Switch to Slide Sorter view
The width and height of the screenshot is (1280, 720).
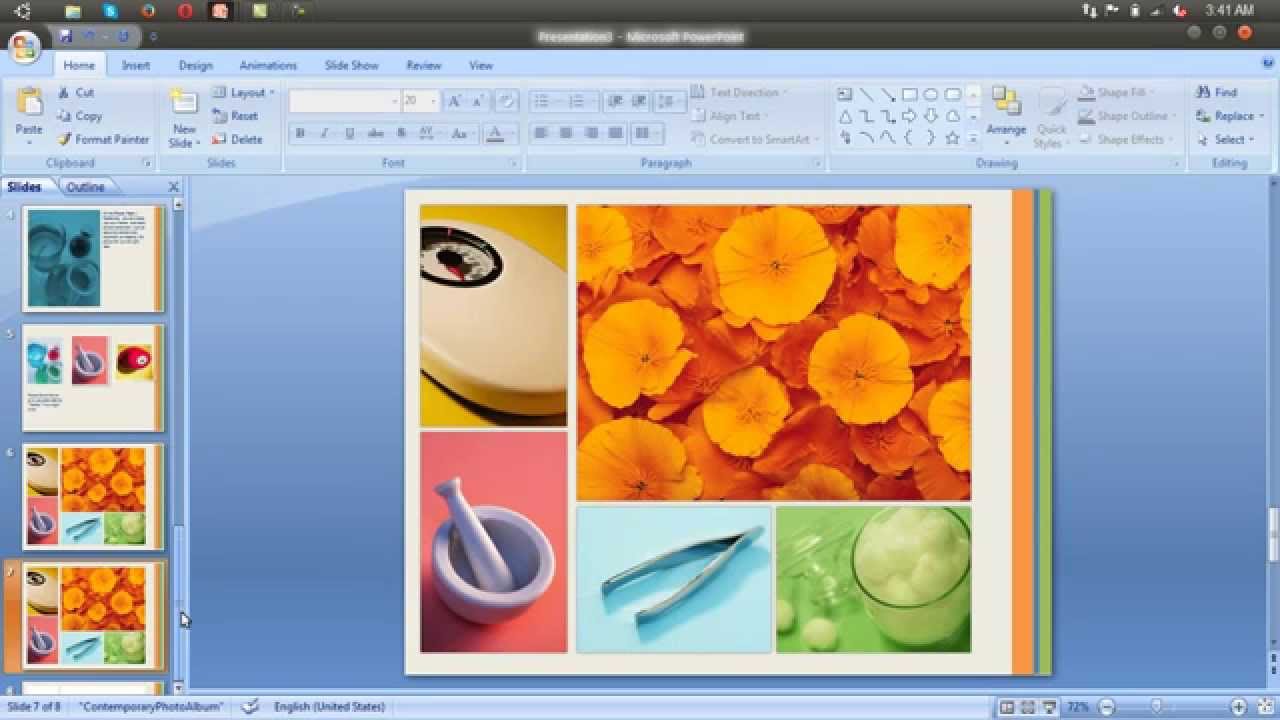pos(1027,707)
